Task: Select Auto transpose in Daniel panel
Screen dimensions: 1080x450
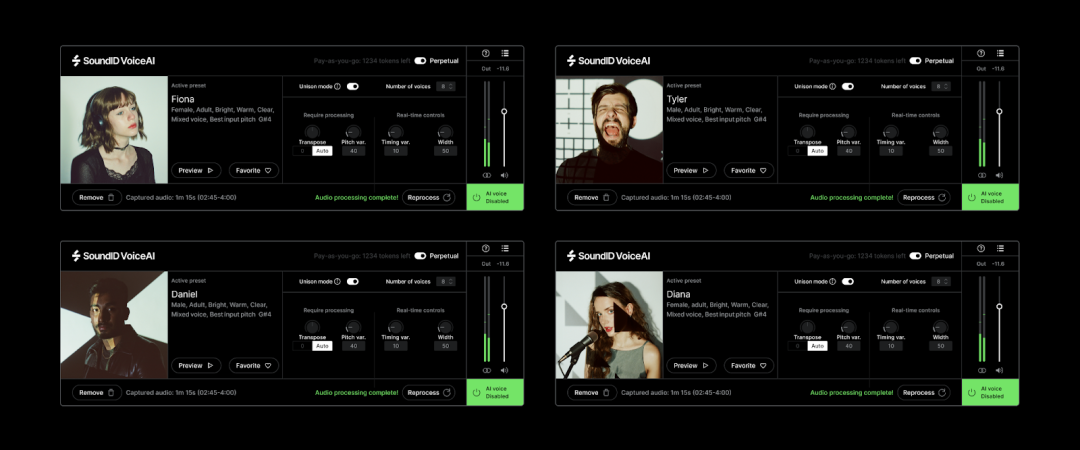Action: point(322,346)
